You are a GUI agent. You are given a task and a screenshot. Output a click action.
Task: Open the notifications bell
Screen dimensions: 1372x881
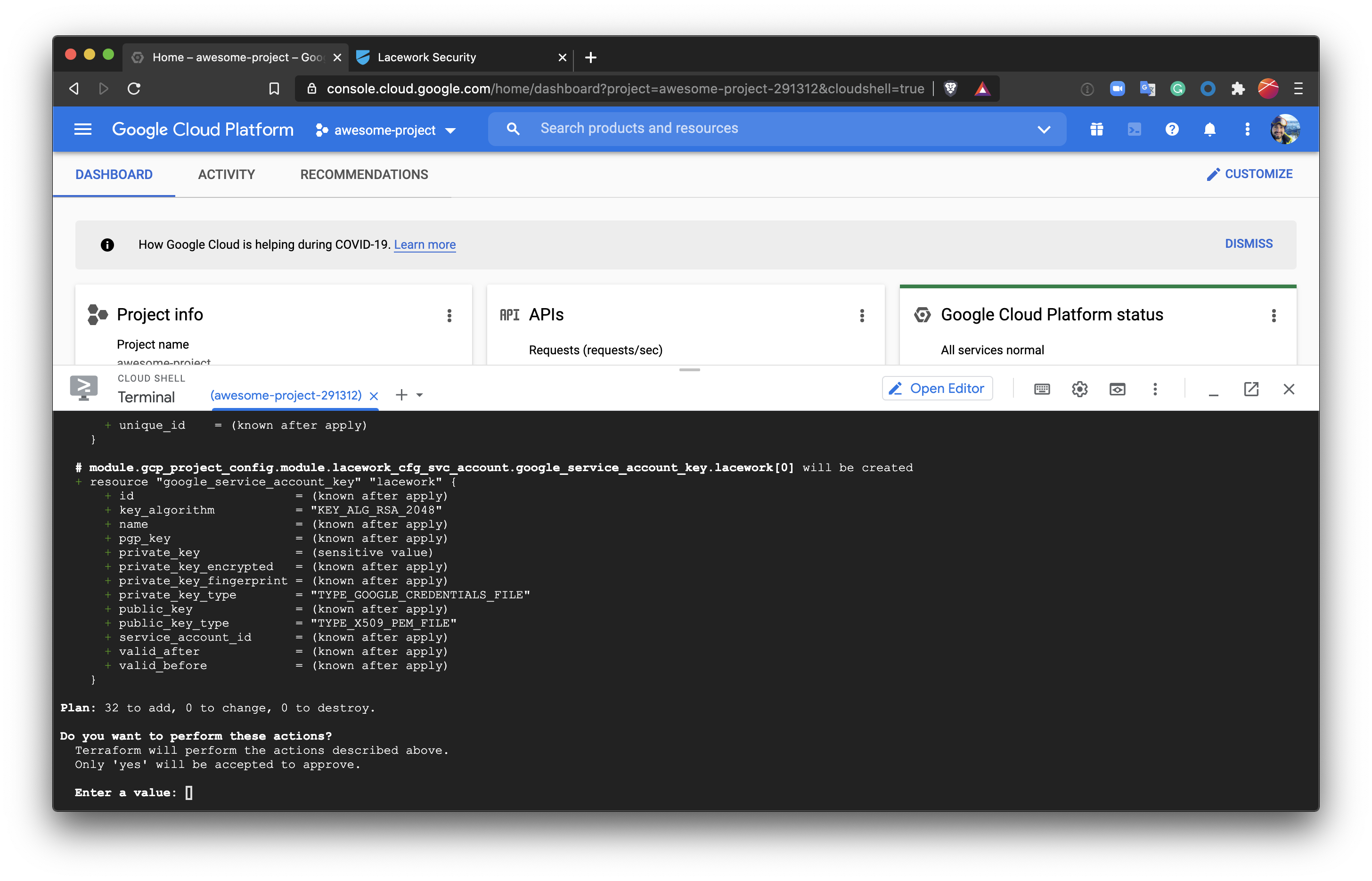tap(1209, 129)
